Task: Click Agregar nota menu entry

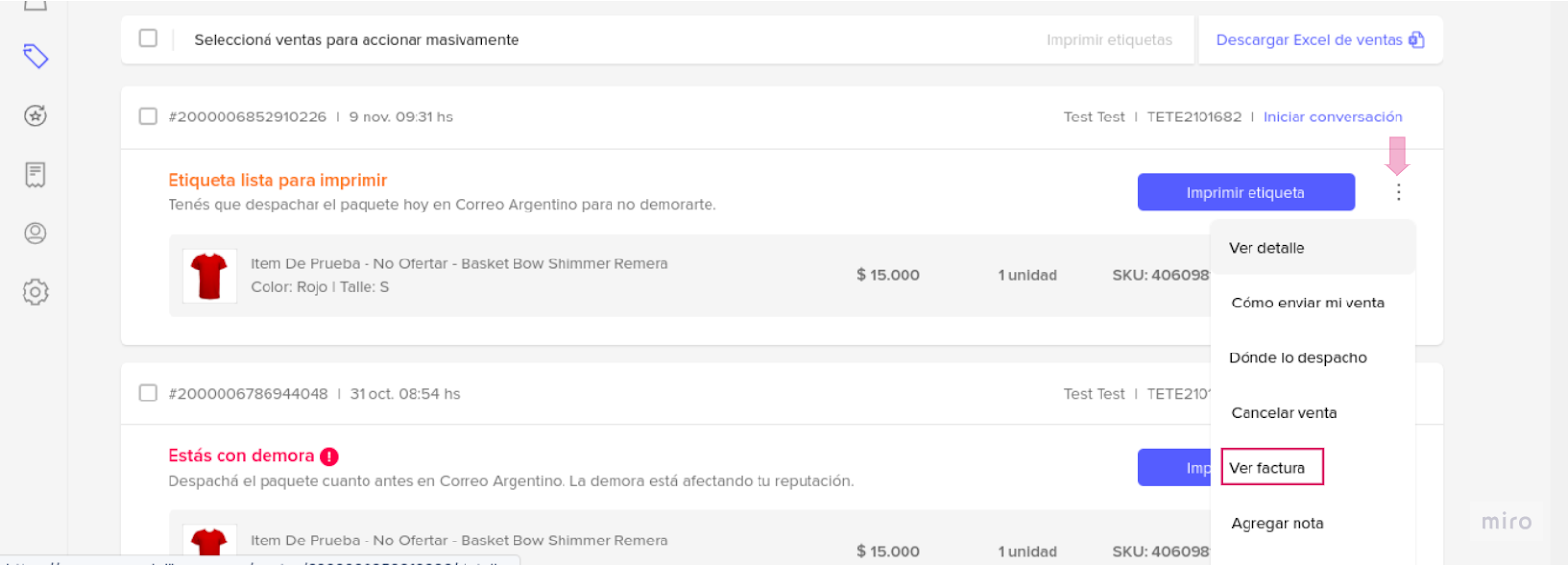Action: click(x=1276, y=523)
